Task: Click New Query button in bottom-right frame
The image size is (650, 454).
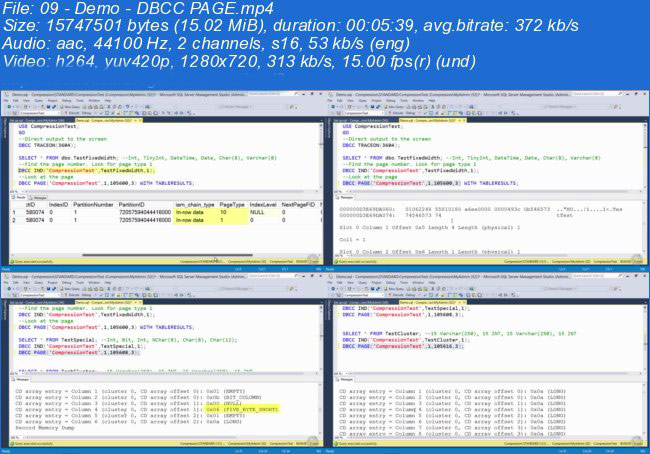Action: (394, 289)
